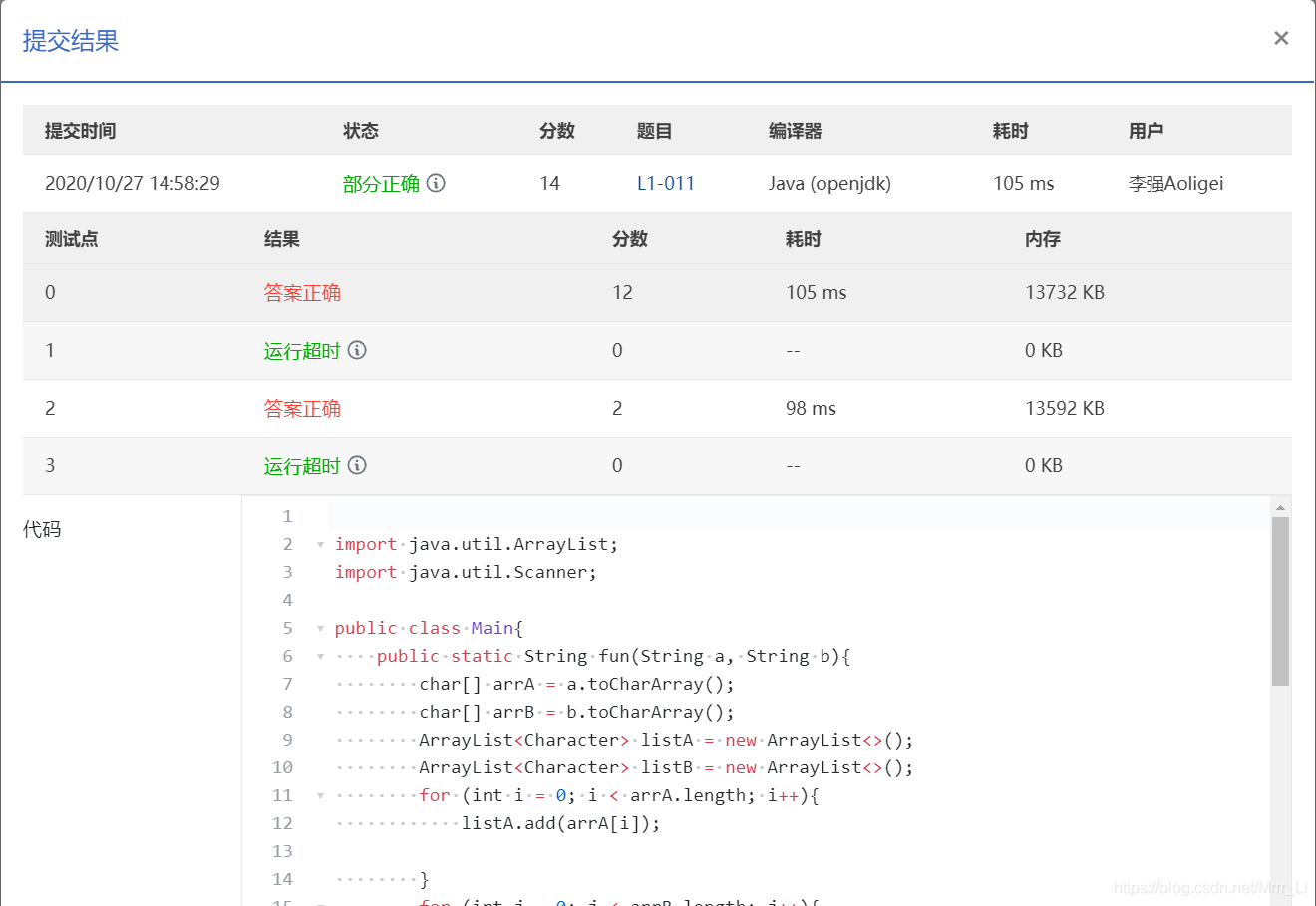Click 提交结果 dialog title

coord(71,41)
